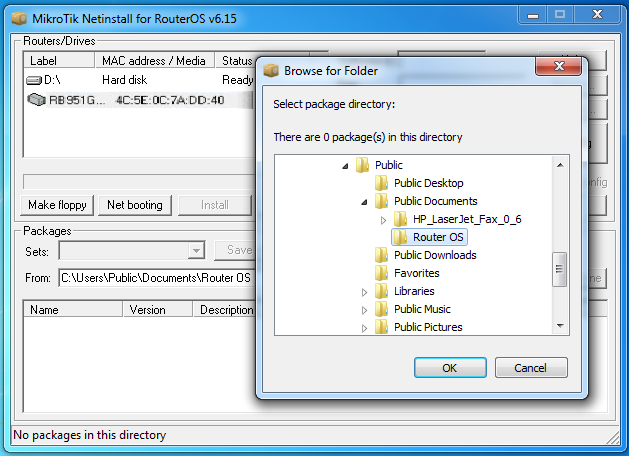Click the No packages in this directory status
Image resolution: width=629 pixels, height=456 pixels.
pyautogui.click(x=89, y=435)
